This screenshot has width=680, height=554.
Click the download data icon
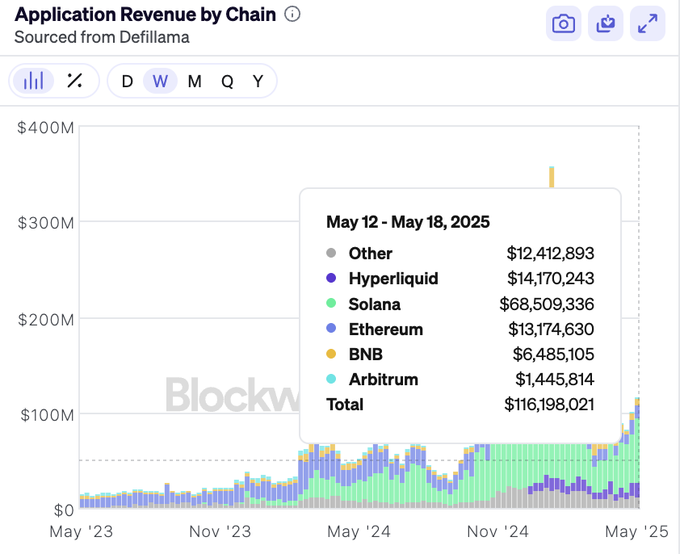pyautogui.click(x=606, y=24)
